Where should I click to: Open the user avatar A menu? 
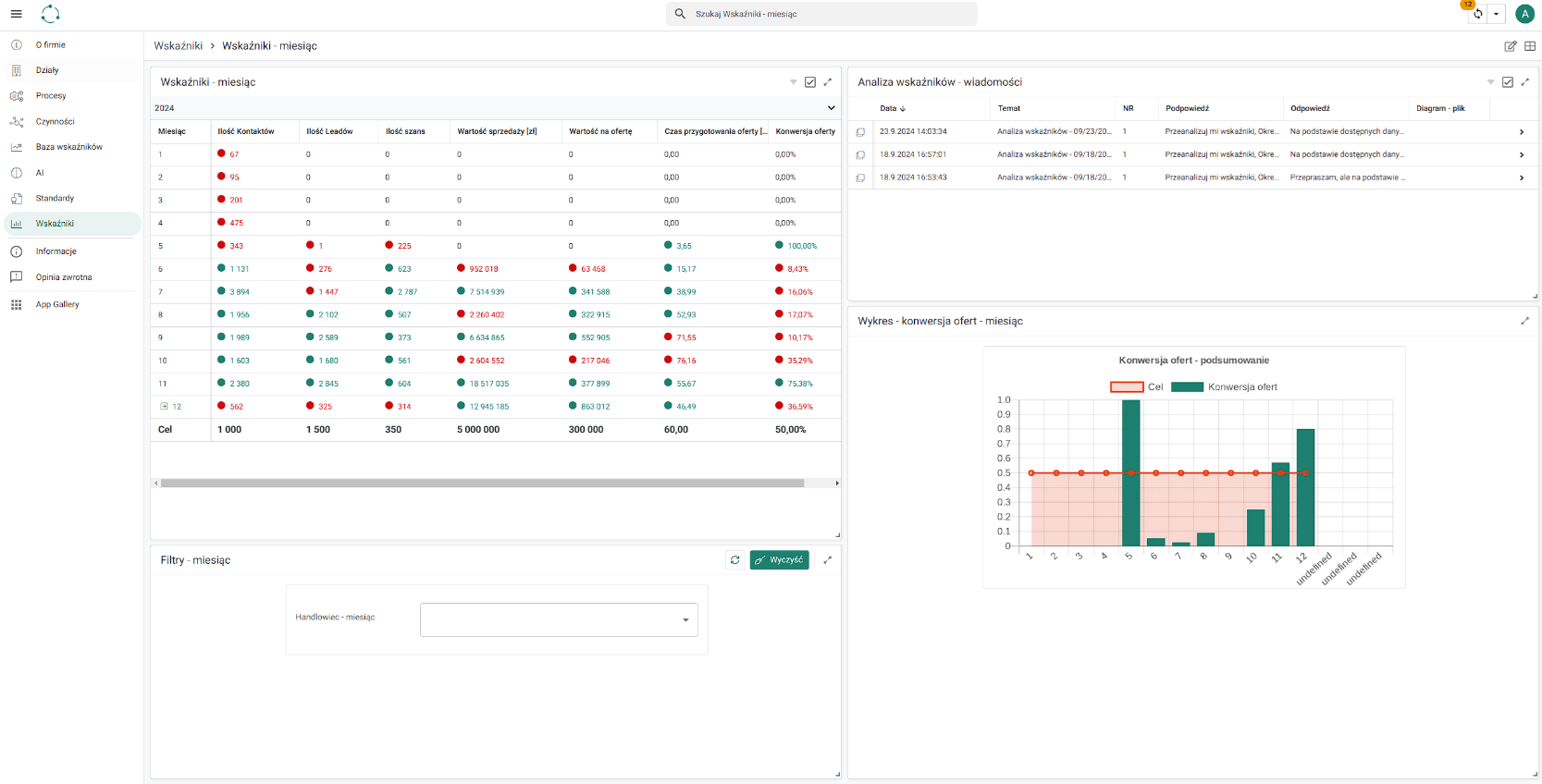click(x=1524, y=14)
